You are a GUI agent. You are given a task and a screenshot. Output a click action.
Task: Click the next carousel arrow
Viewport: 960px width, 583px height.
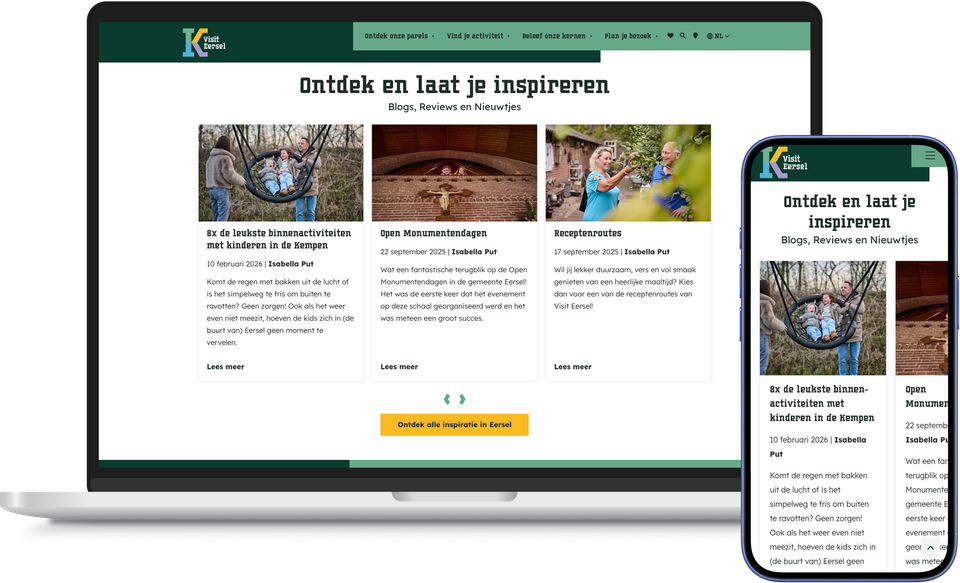(x=462, y=399)
